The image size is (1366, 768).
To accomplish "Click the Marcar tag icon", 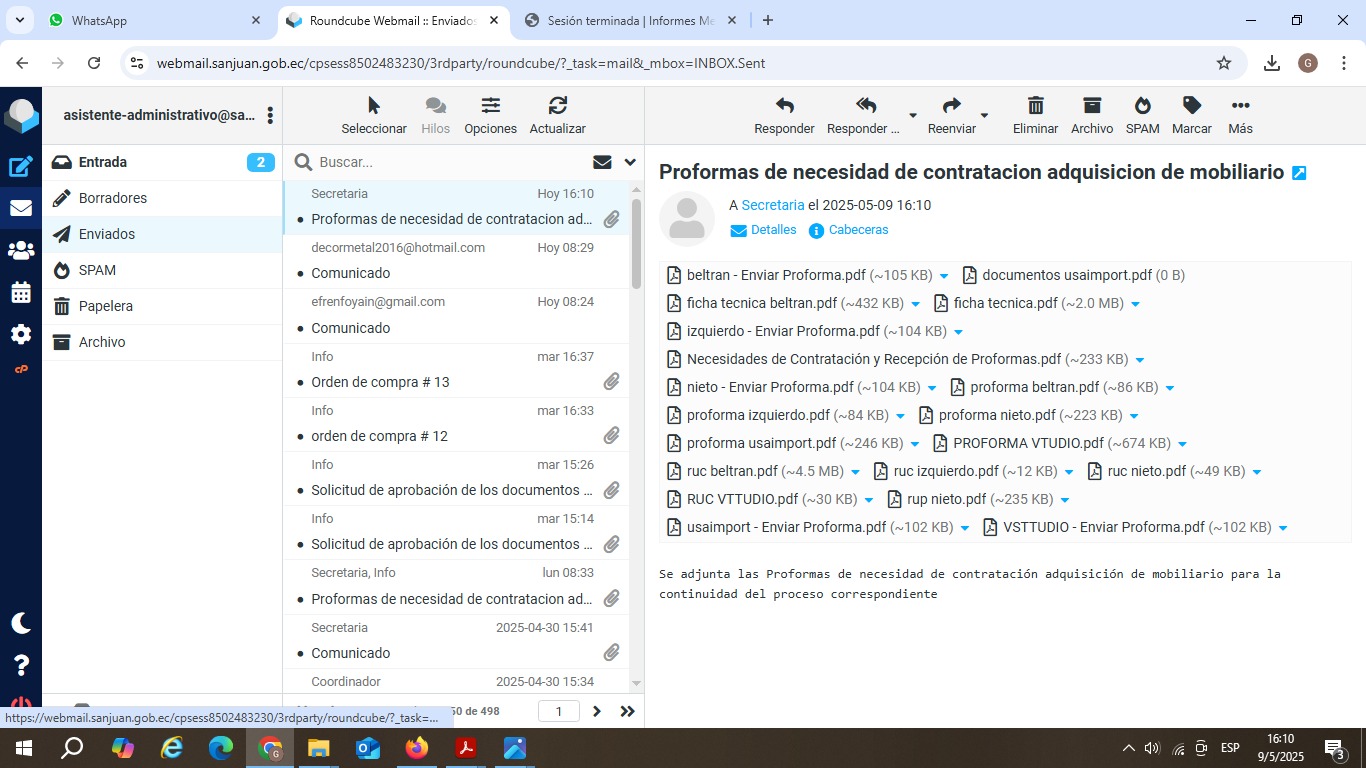I will (x=1191, y=106).
